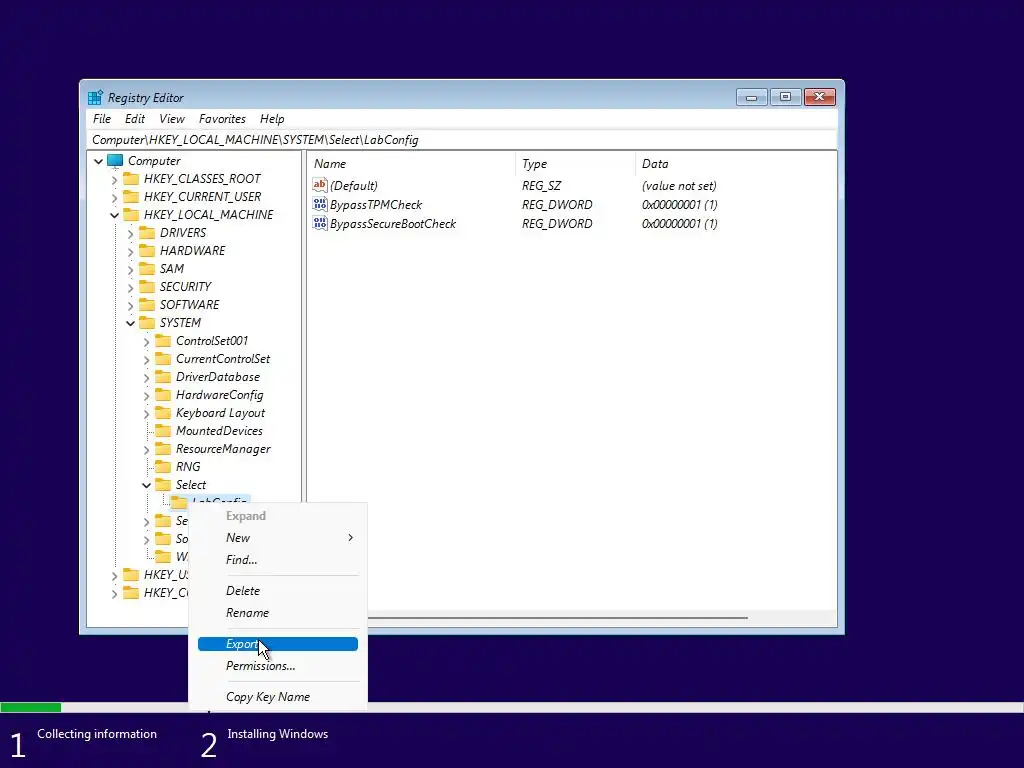The height and width of the screenshot is (768, 1024).
Task: Click the HARDWARE folder icon
Action: click(148, 251)
